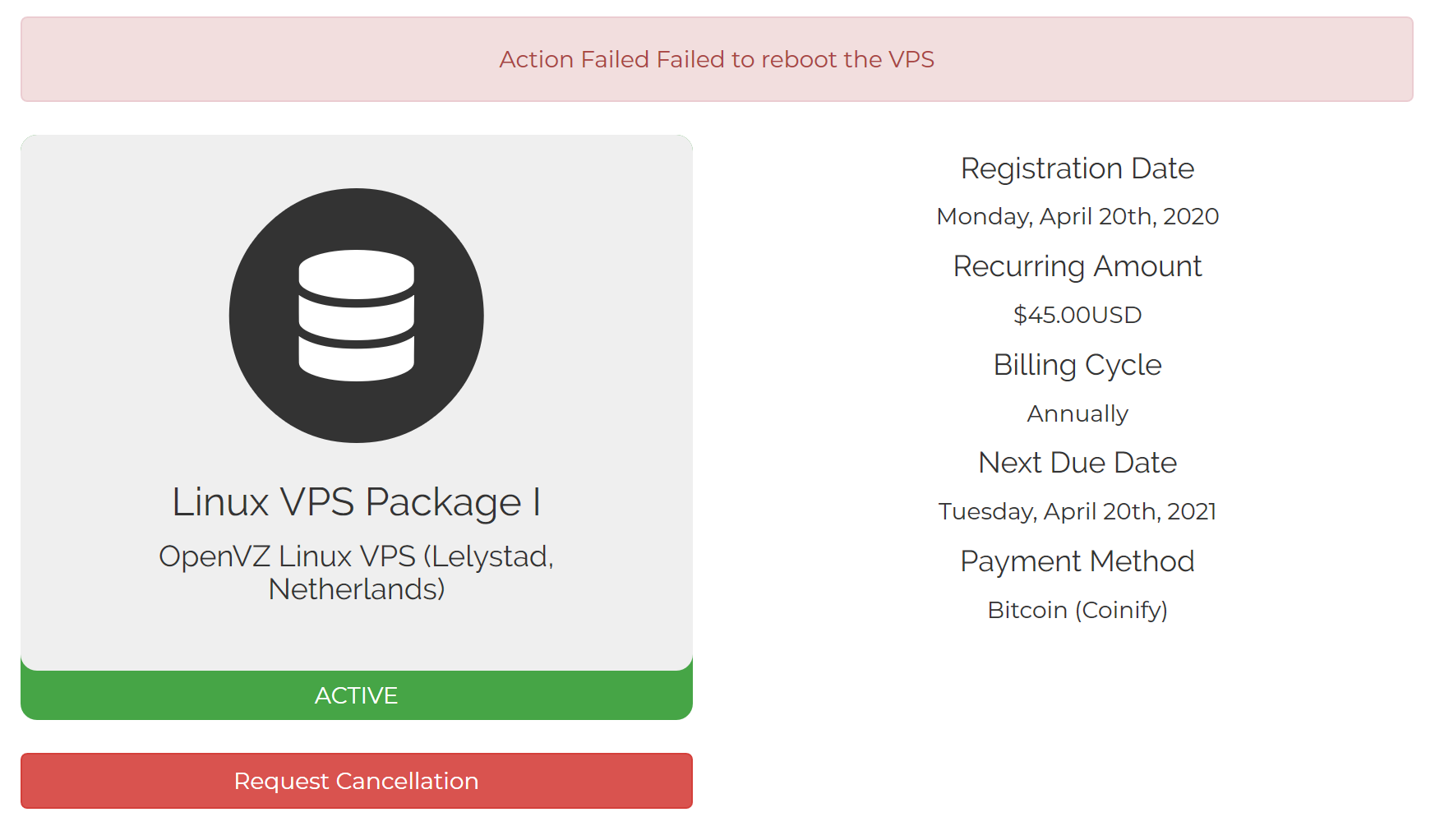Image resolution: width=1435 pixels, height=840 pixels.
Task: Click the Registration Date label
Action: click(x=1077, y=168)
